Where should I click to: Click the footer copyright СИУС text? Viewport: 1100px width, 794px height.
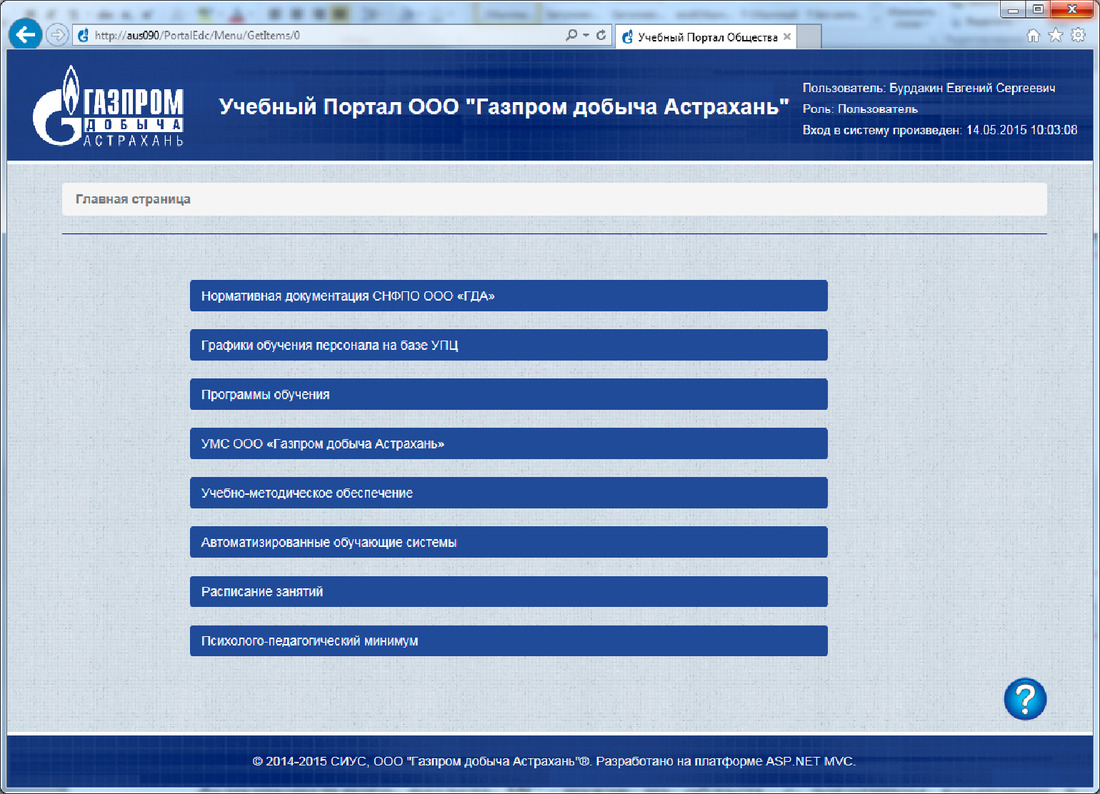click(x=554, y=761)
